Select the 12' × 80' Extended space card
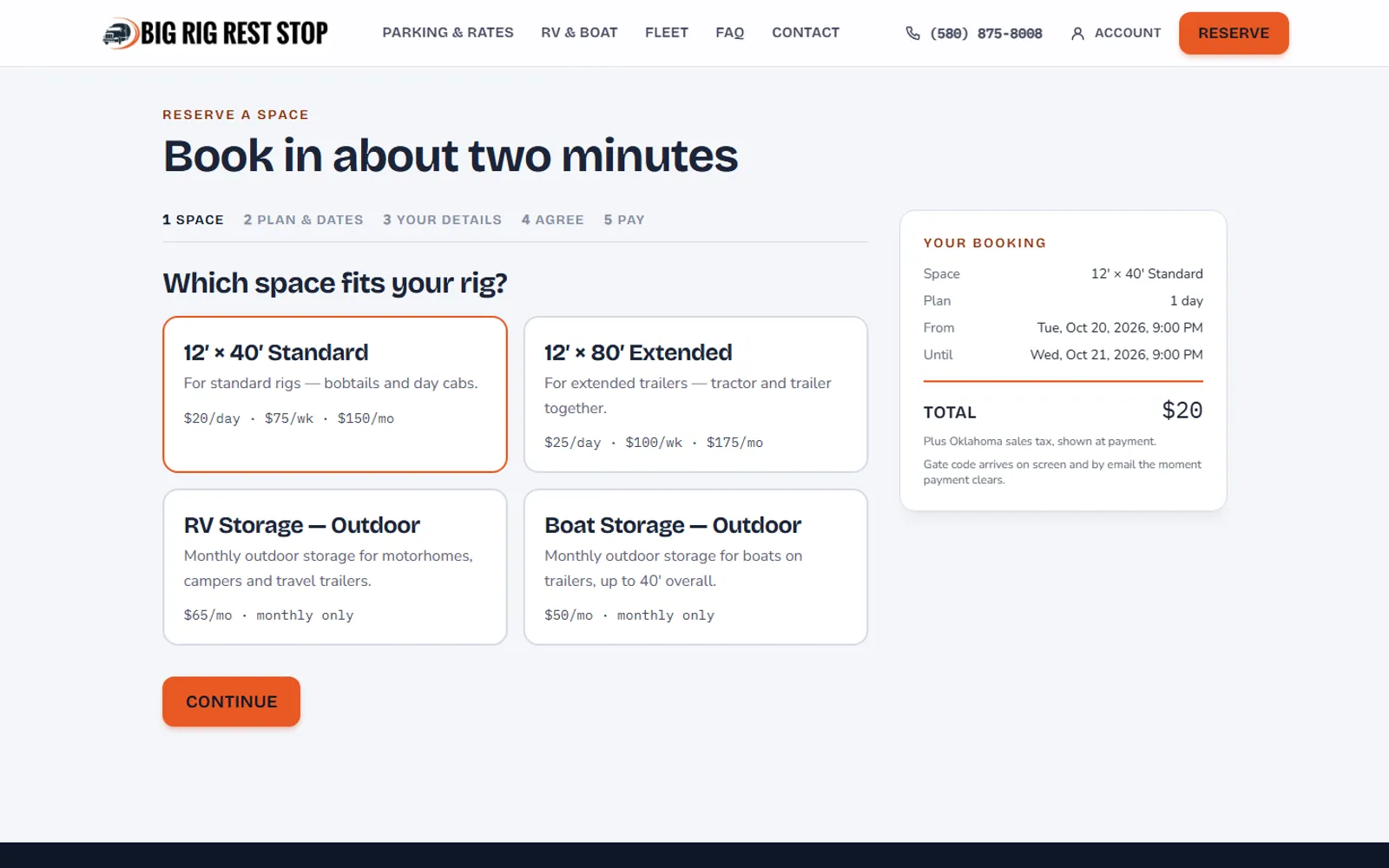 click(695, 394)
